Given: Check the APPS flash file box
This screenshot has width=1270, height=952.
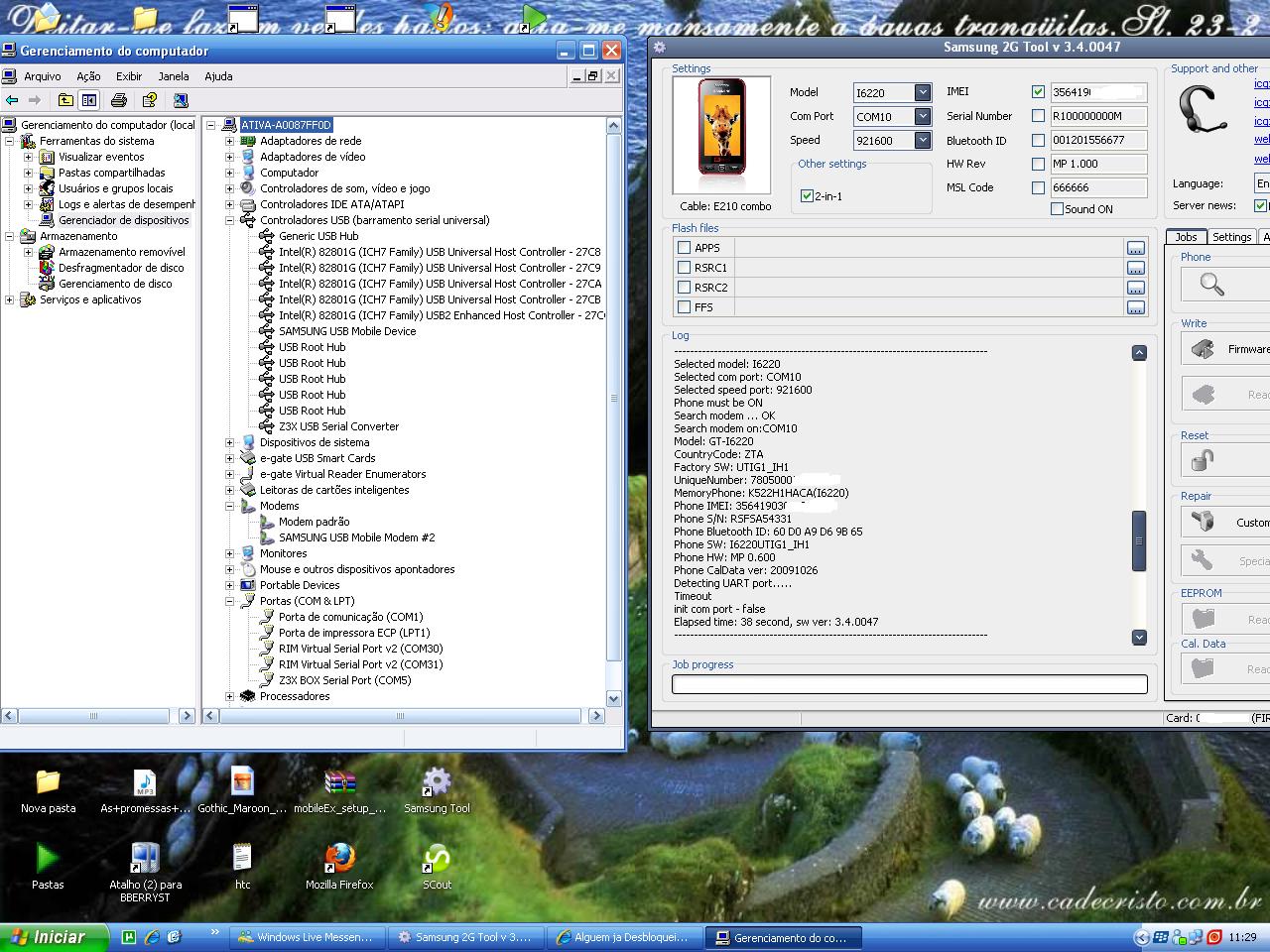Looking at the screenshot, I should pos(684,248).
